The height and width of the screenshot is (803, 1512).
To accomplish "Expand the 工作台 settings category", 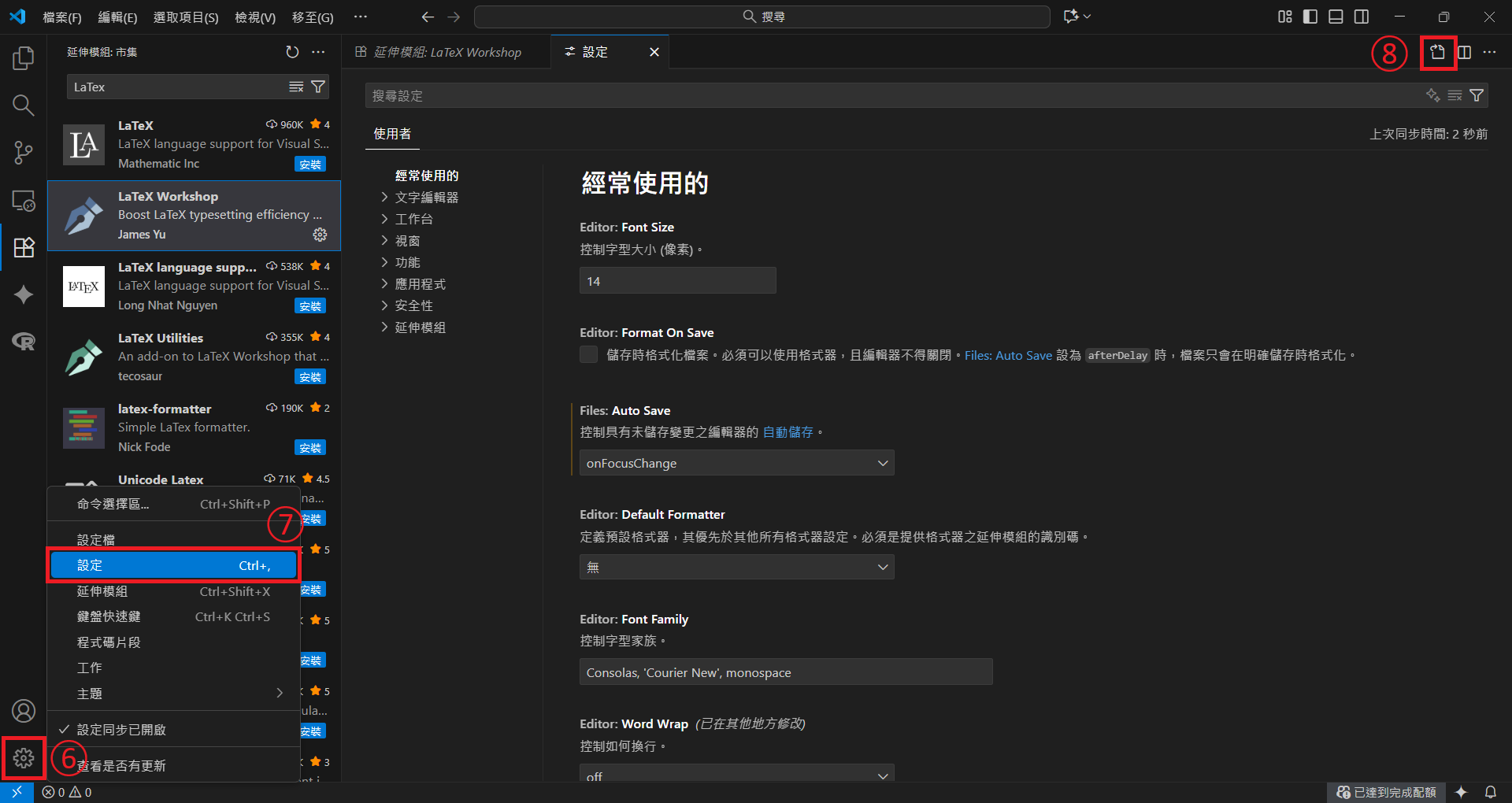I will click(413, 219).
